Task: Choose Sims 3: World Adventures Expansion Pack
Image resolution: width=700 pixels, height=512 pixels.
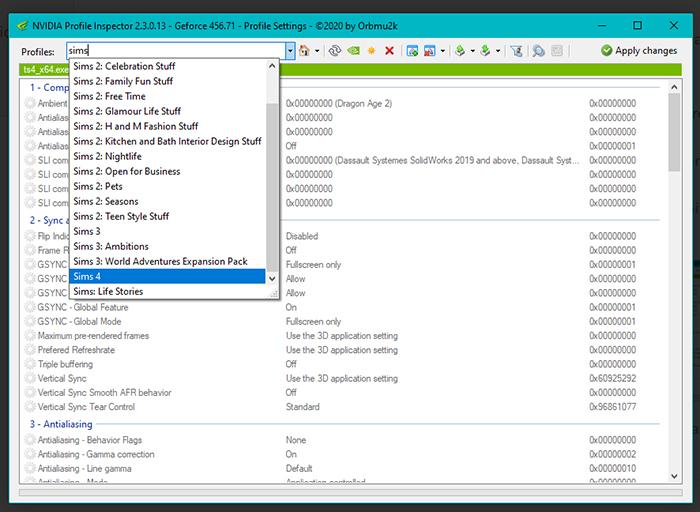Action: click(x=167, y=262)
